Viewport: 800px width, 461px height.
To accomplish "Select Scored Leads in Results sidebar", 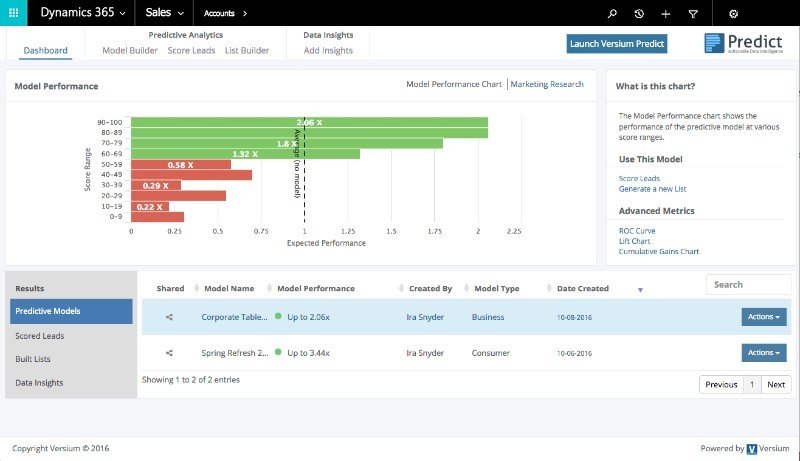I will (x=40, y=336).
